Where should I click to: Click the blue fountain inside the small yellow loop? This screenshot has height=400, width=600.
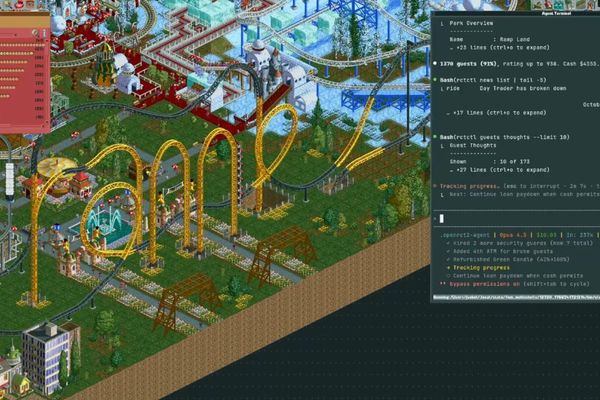click(105, 223)
